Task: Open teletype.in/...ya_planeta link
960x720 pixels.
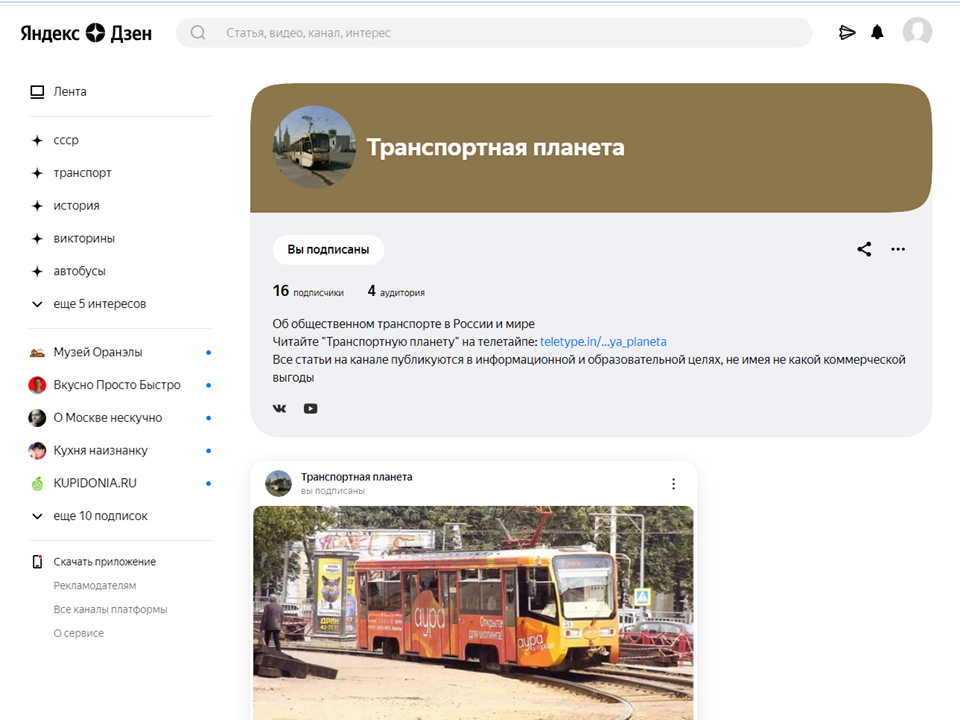Action: pos(603,342)
